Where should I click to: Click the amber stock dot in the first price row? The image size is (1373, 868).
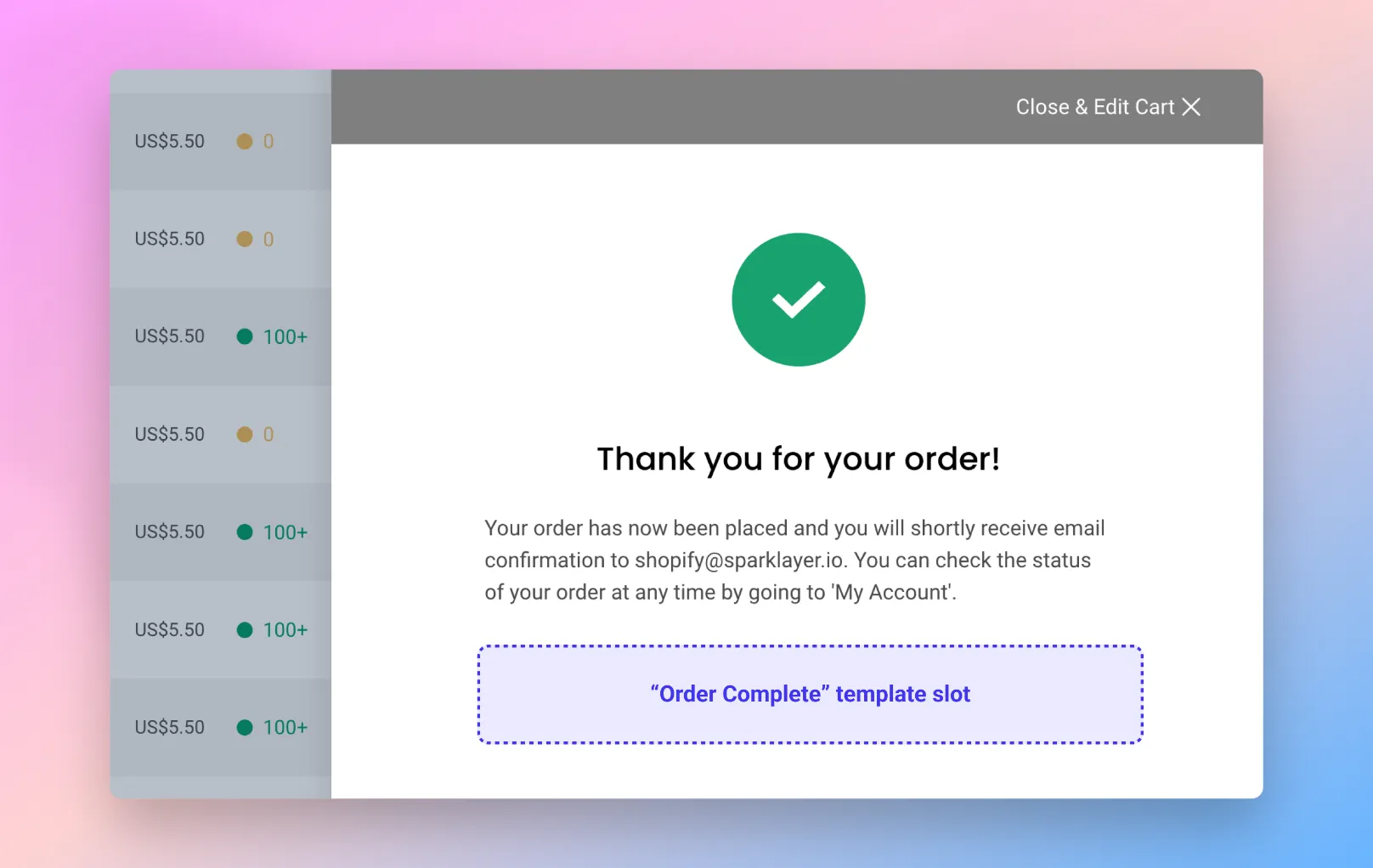pos(245,141)
